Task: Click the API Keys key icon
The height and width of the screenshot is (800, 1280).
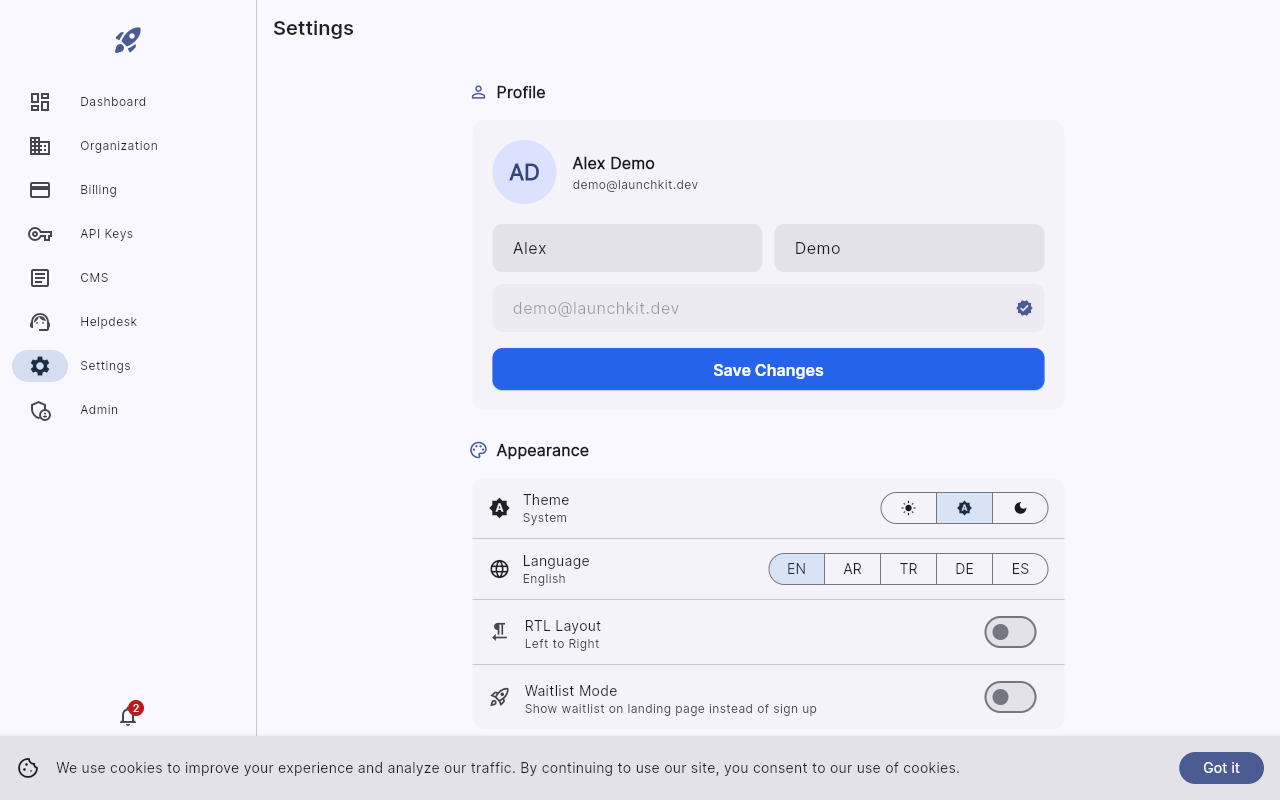Action: pyautogui.click(x=40, y=234)
